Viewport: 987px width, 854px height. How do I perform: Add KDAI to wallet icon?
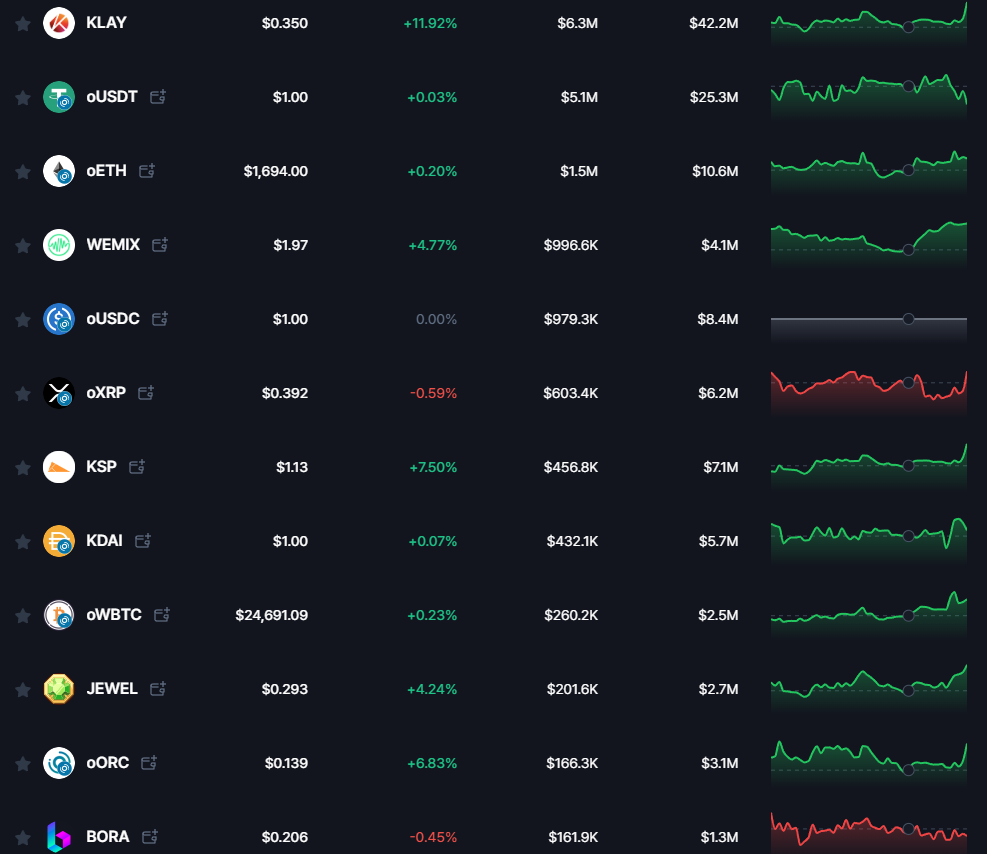click(143, 540)
